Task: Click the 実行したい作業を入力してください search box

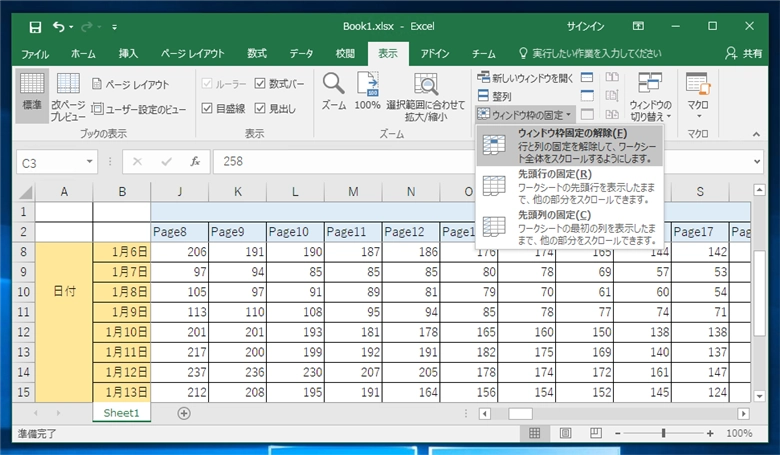Action: tap(590, 54)
